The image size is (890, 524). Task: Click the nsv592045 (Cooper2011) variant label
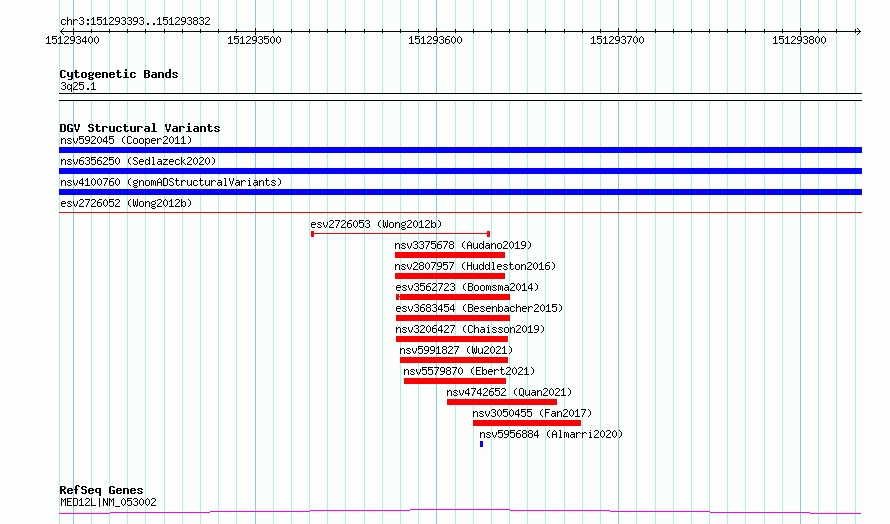coord(126,140)
